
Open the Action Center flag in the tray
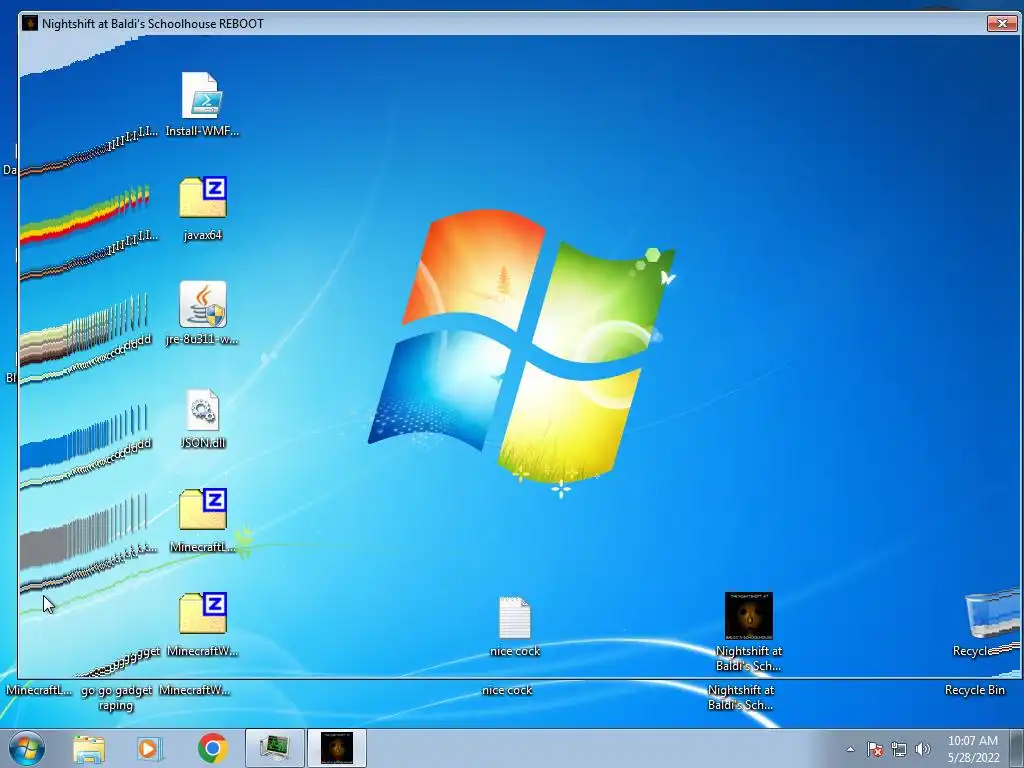point(875,749)
